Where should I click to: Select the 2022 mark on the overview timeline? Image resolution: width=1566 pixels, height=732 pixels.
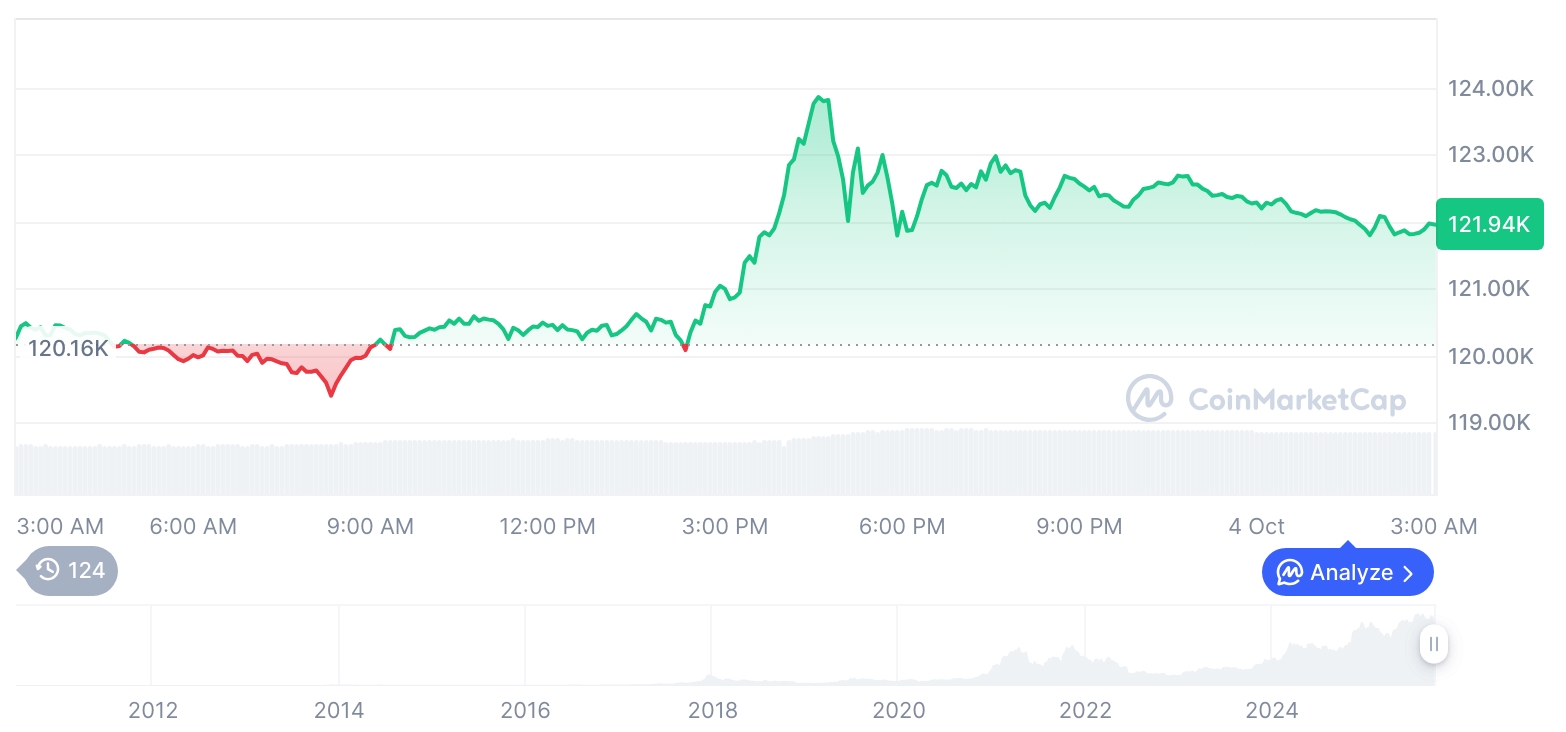click(1085, 711)
